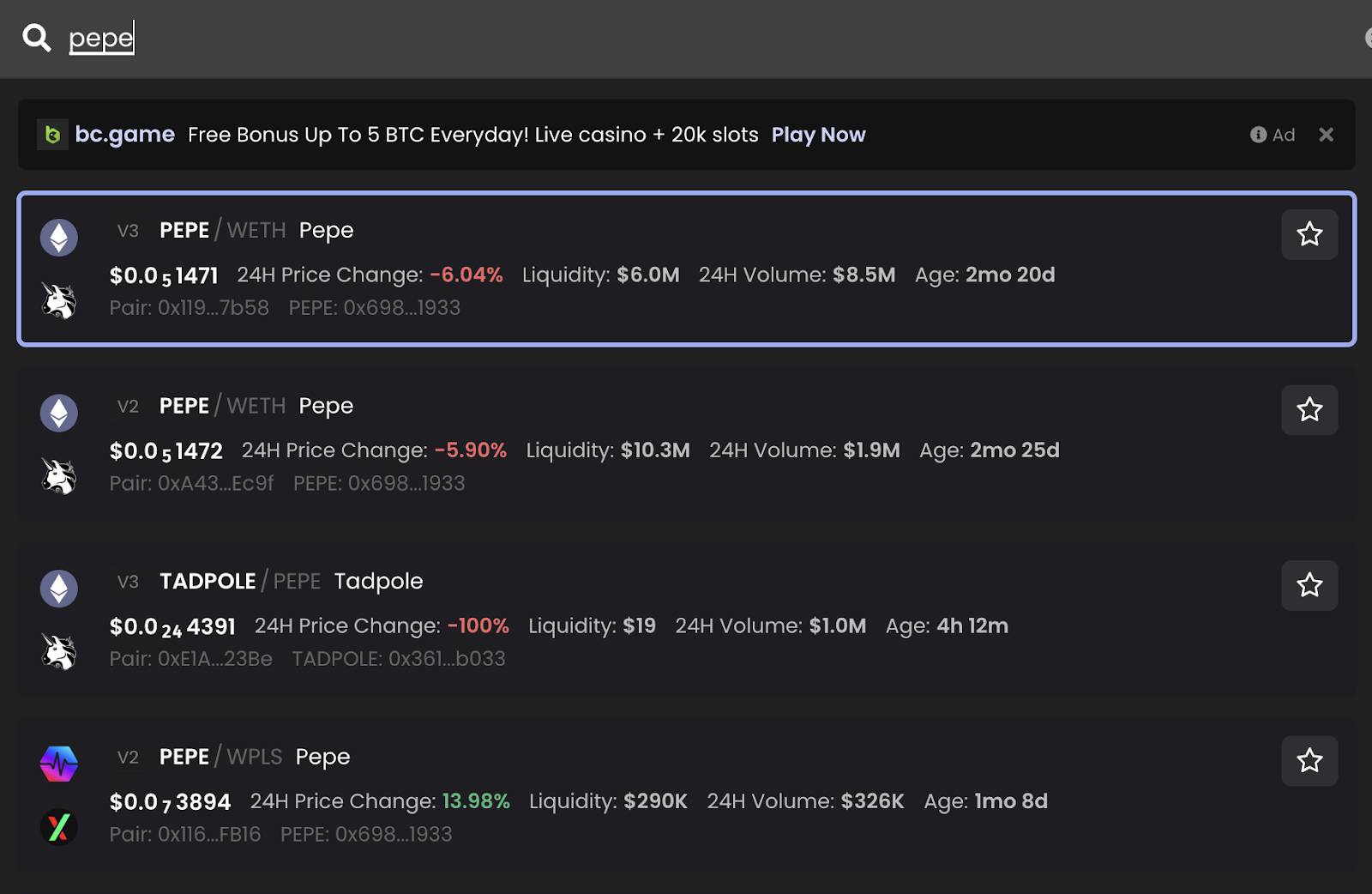Favorite the V2 PEPE/WETH pair
The height and width of the screenshot is (894, 1372).
1309,410
